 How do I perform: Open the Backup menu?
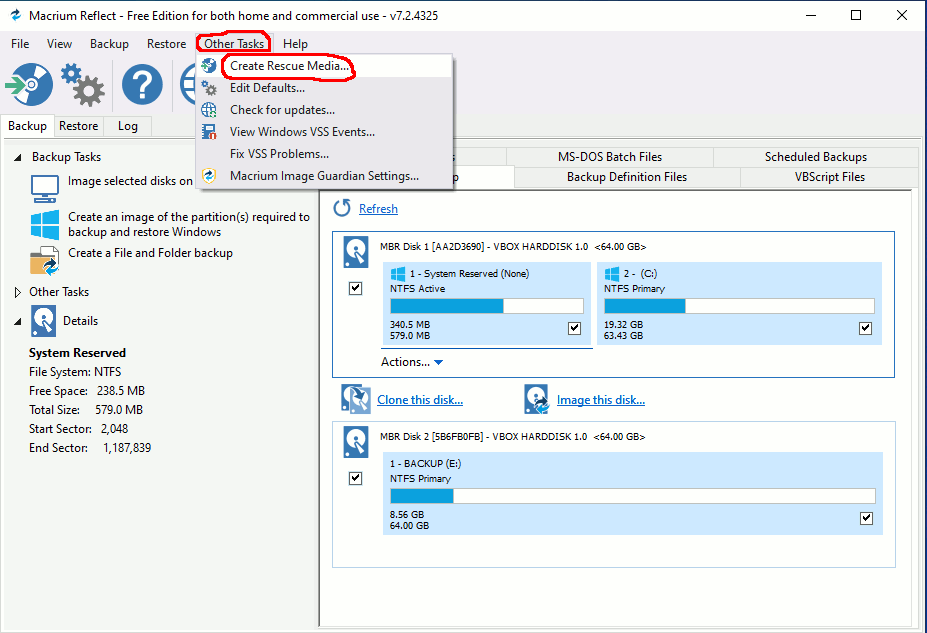click(109, 44)
